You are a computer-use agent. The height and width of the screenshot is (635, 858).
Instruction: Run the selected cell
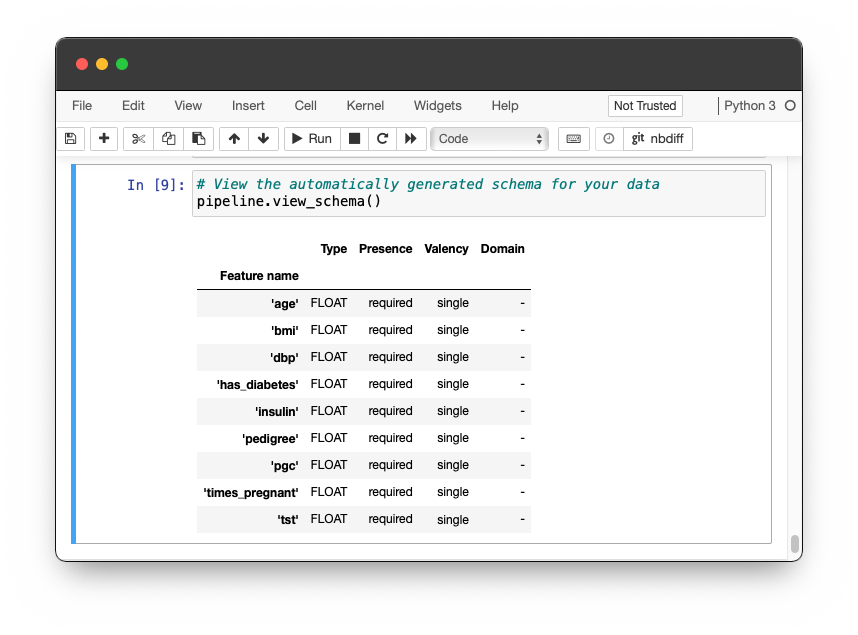coord(312,138)
